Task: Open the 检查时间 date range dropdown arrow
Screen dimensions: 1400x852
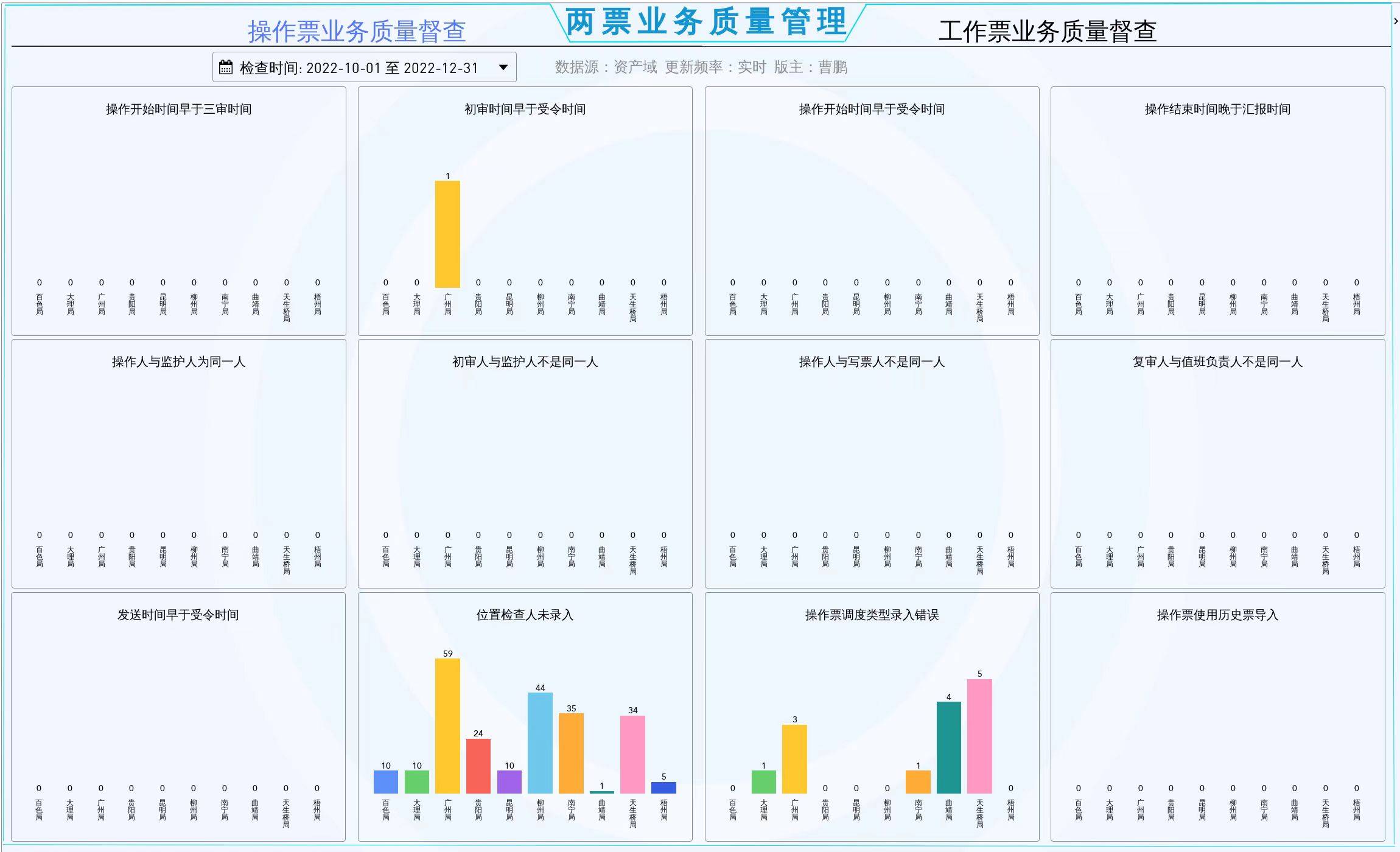Action: (x=503, y=67)
